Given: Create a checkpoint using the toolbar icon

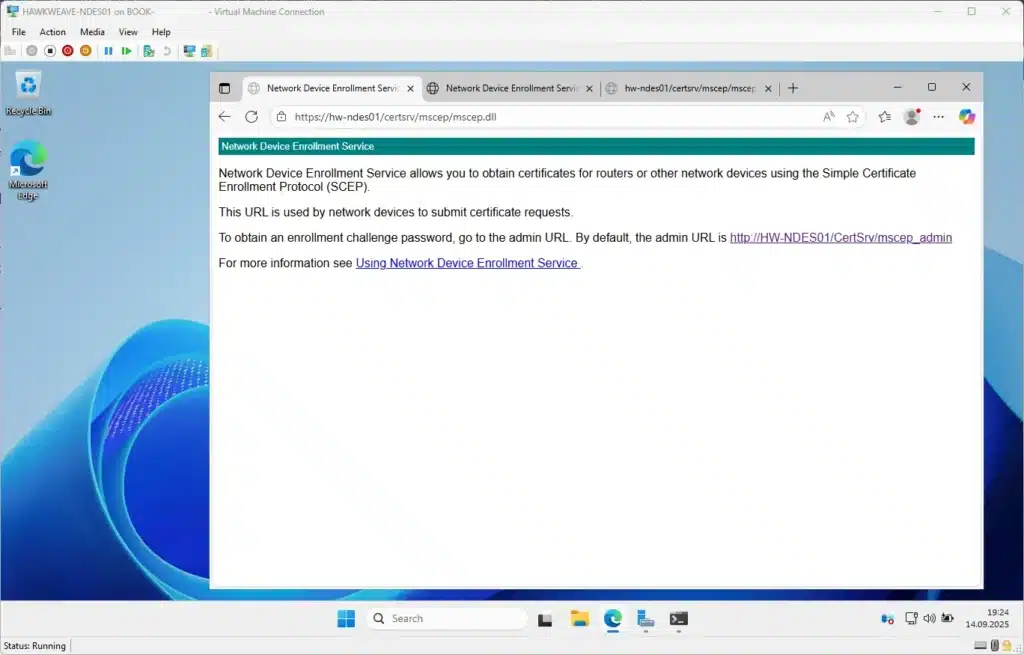Looking at the screenshot, I should (x=149, y=51).
